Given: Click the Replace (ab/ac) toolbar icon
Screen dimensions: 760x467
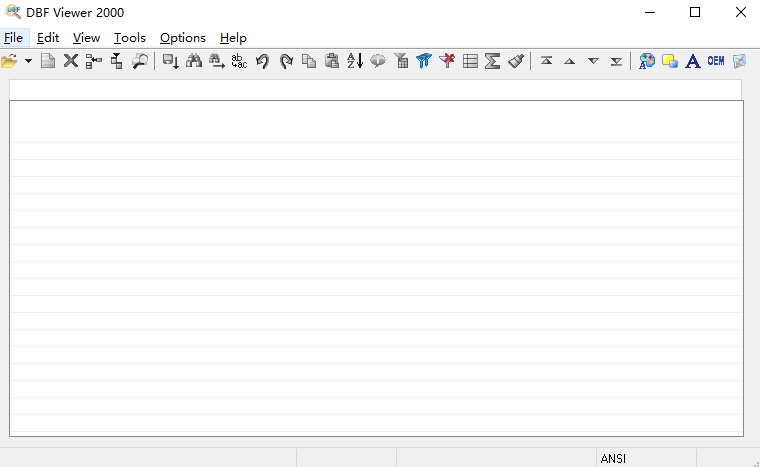Looking at the screenshot, I should (x=239, y=61).
